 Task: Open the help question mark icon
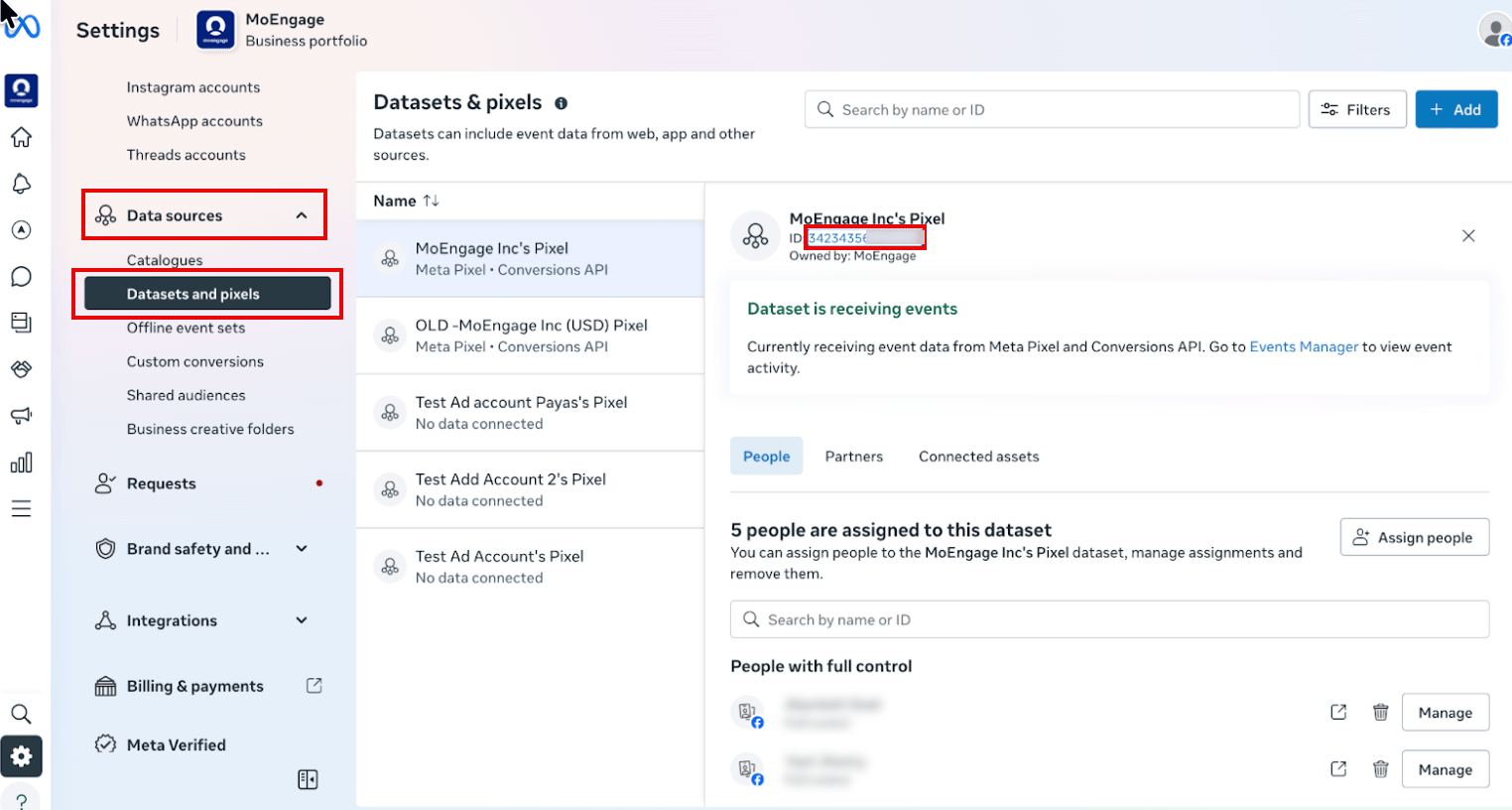tap(22, 800)
